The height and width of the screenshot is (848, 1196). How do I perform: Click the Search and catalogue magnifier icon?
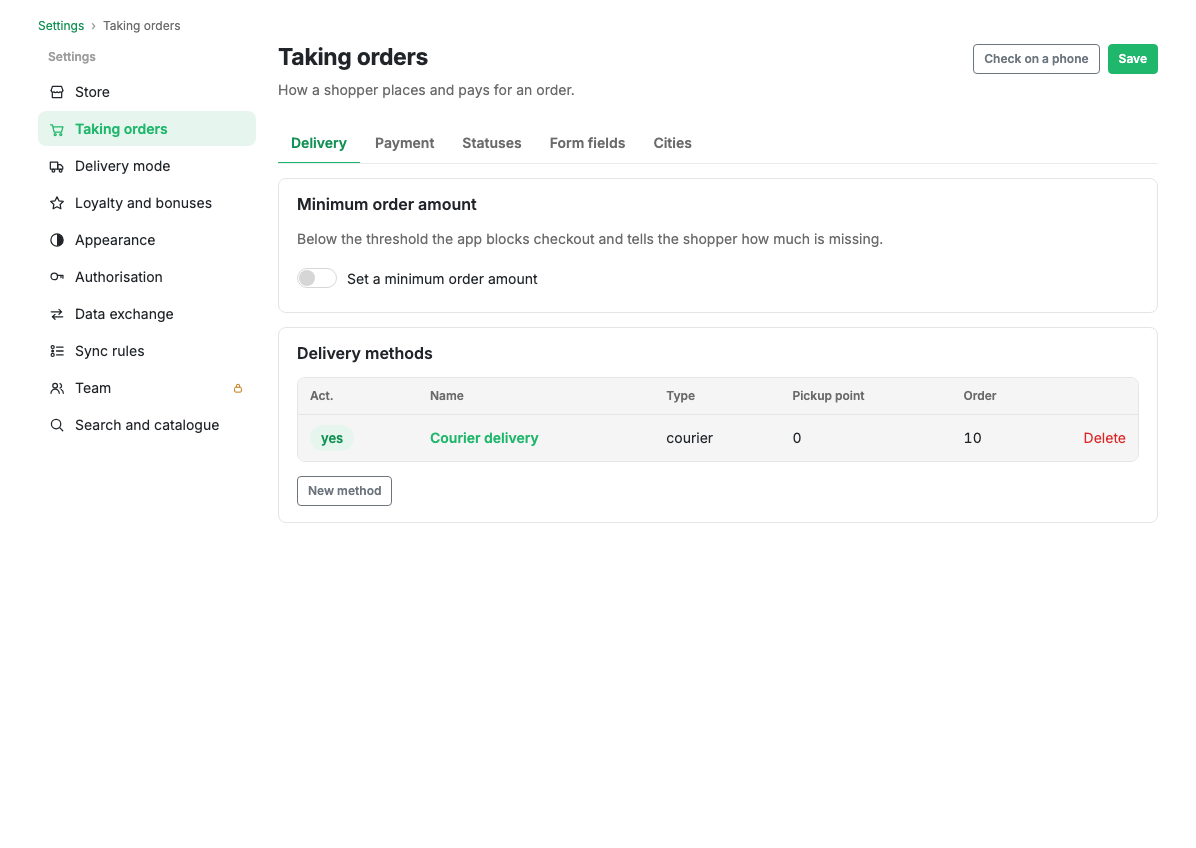tap(57, 426)
